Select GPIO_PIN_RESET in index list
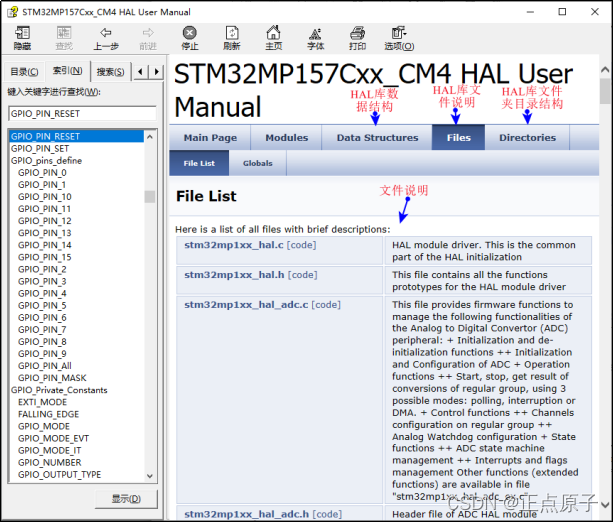 coord(76,136)
